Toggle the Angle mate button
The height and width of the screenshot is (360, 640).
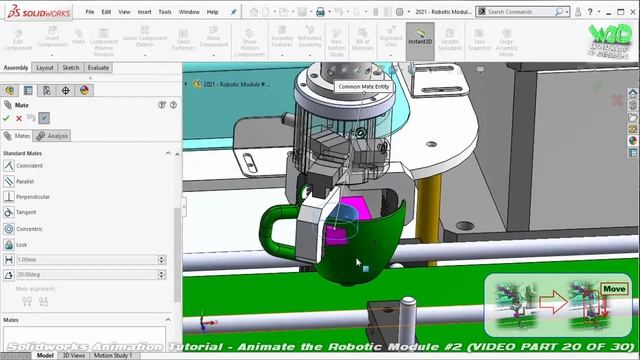click(9, 275)
